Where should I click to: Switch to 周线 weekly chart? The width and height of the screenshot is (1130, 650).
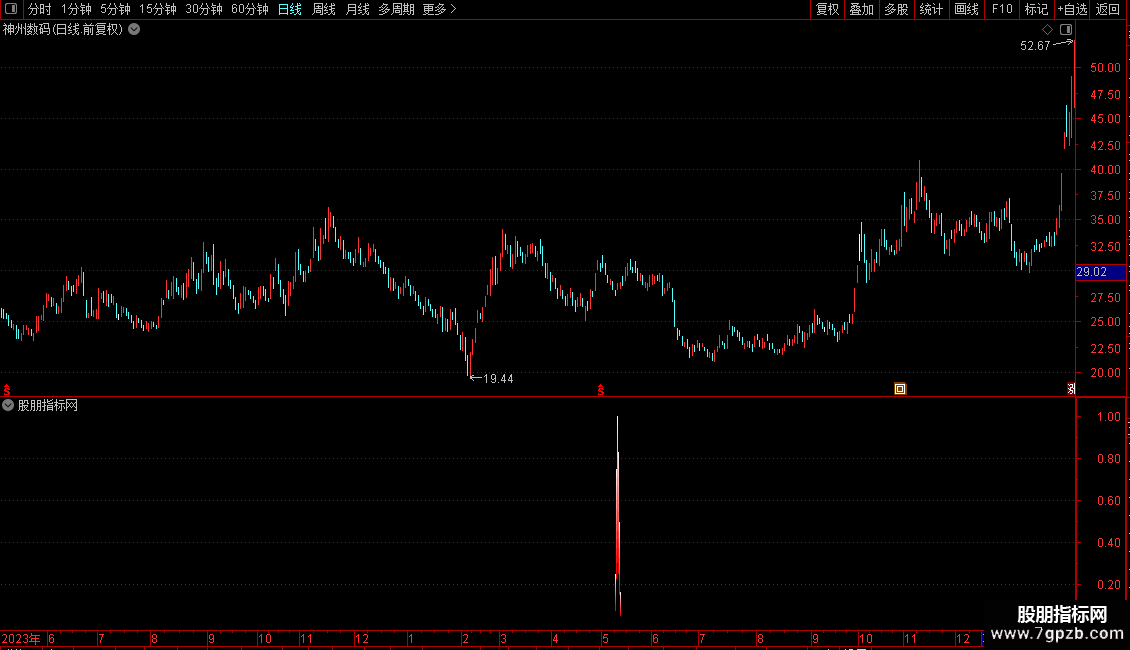click(x=324, y=9)
